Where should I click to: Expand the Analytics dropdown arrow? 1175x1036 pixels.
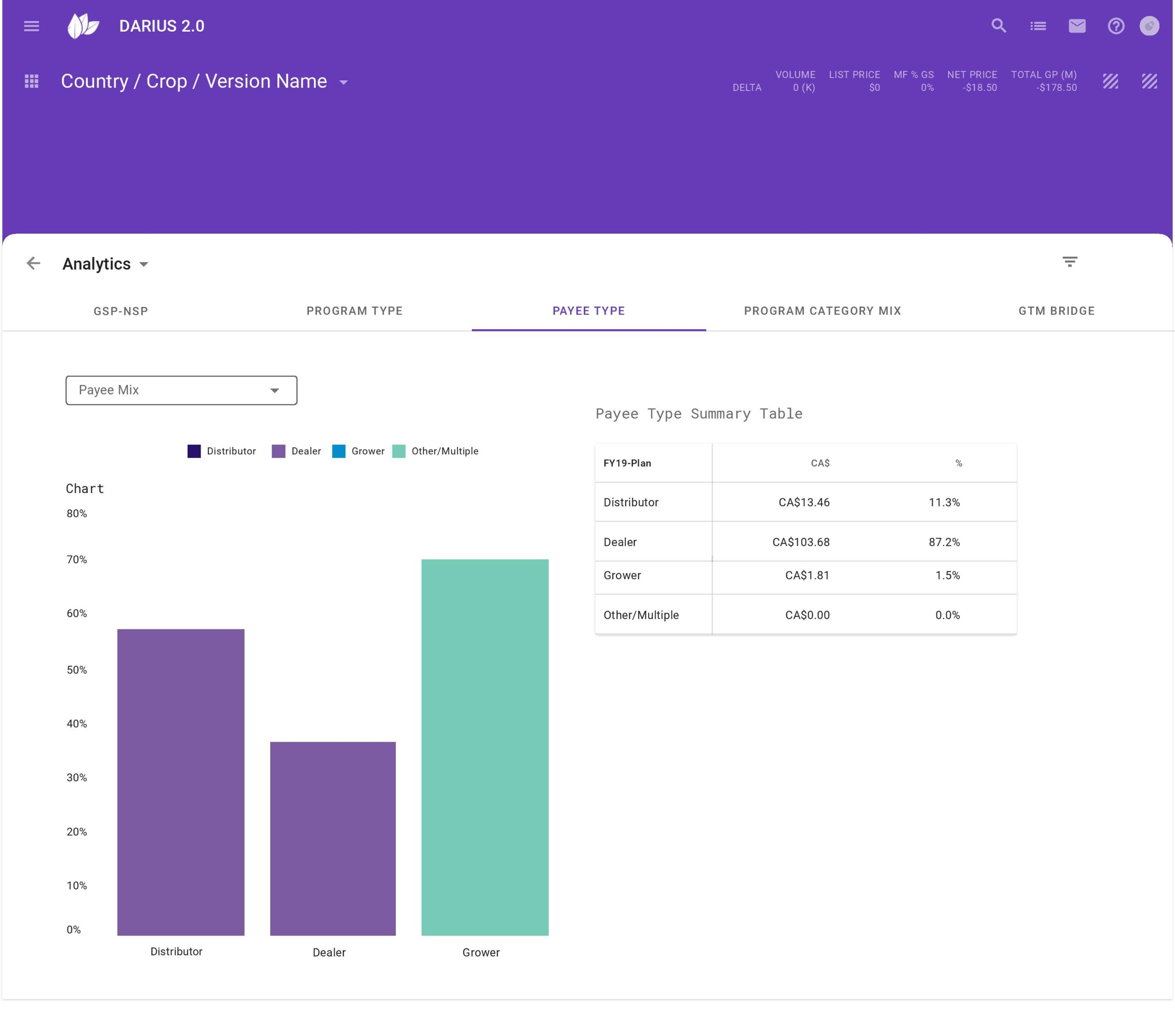(144, 264)
